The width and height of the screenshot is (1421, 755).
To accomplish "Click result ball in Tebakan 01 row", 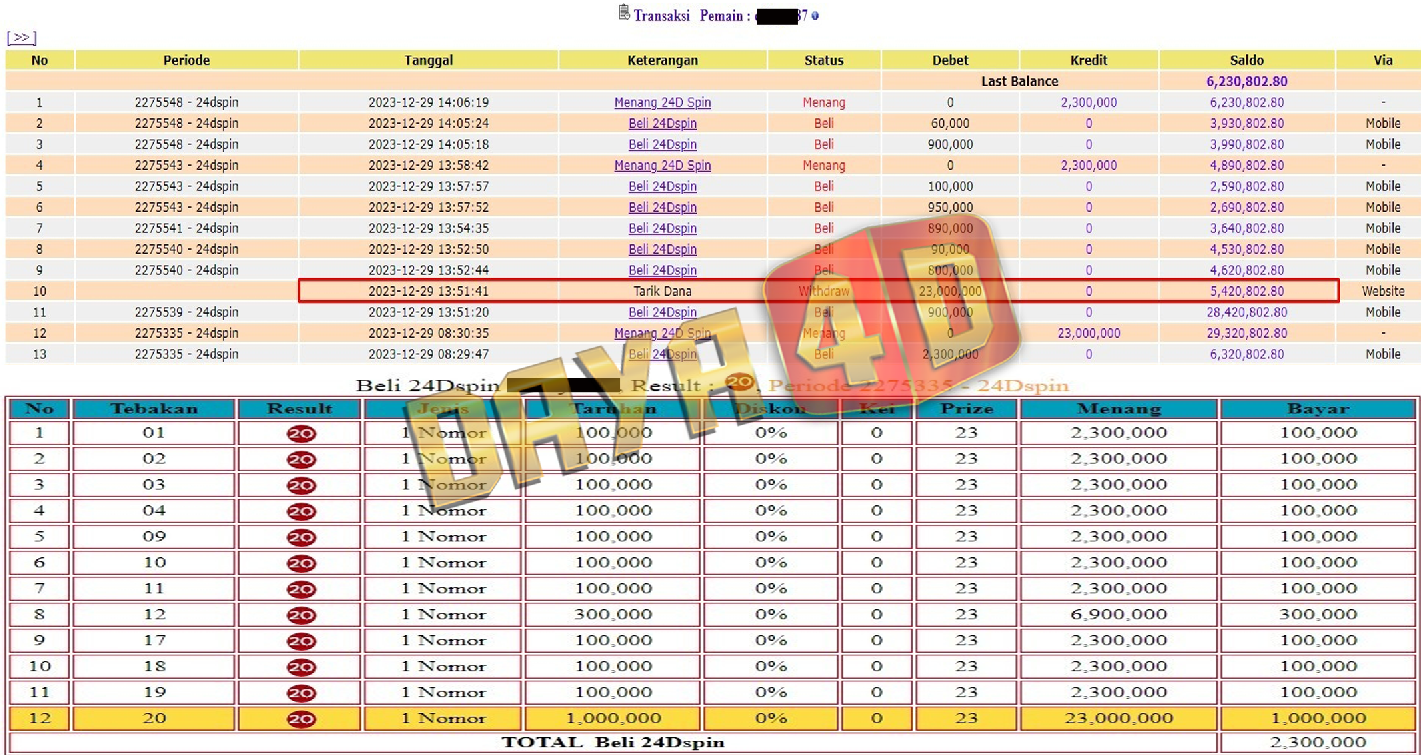I will point(301,434).
